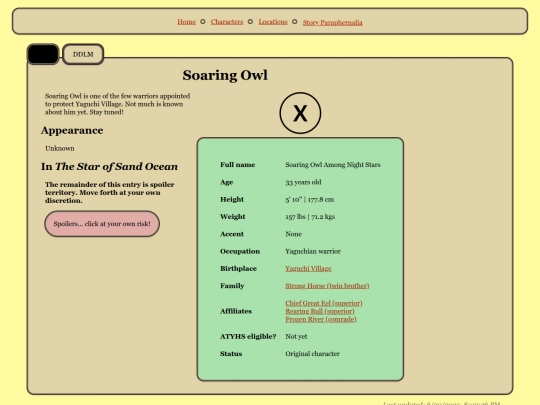
Task: Click the 'Yaguchian warrior' occupation value
Action: [313, 251]
